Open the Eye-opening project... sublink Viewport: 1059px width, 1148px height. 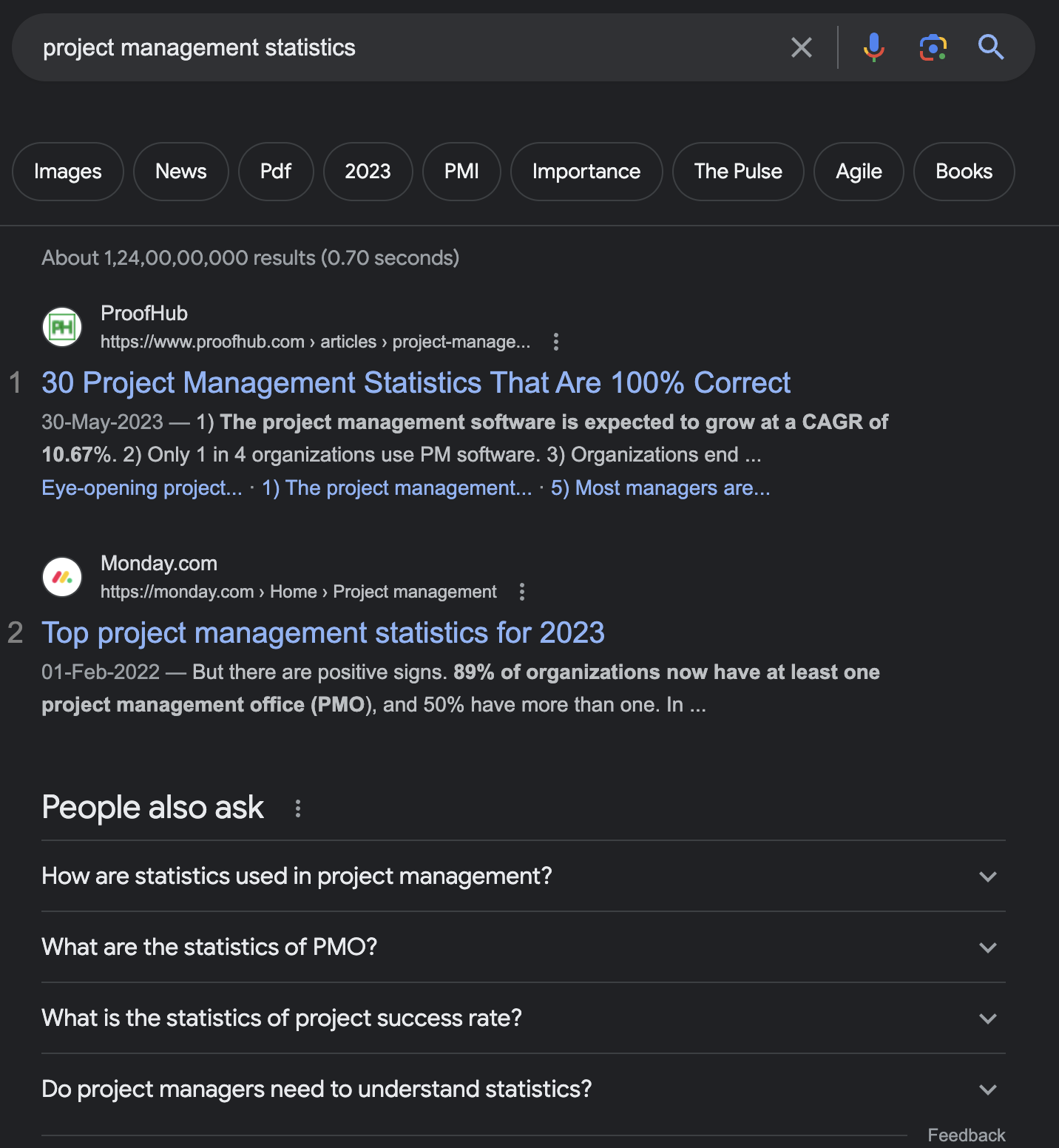click(x=142, y=488)
